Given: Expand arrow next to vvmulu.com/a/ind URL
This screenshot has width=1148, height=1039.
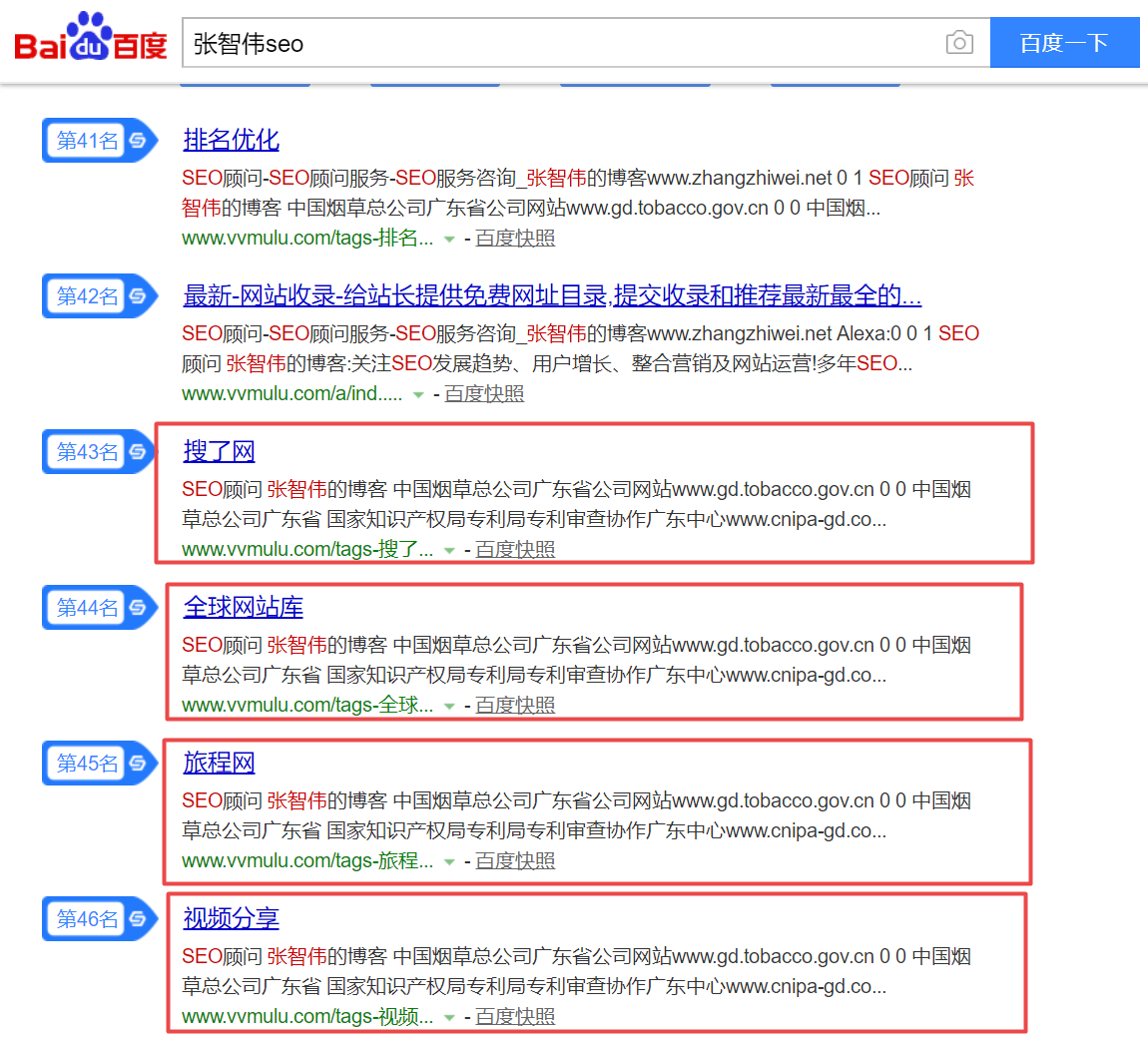Looking at the screenshot, I should coord(418,395).
